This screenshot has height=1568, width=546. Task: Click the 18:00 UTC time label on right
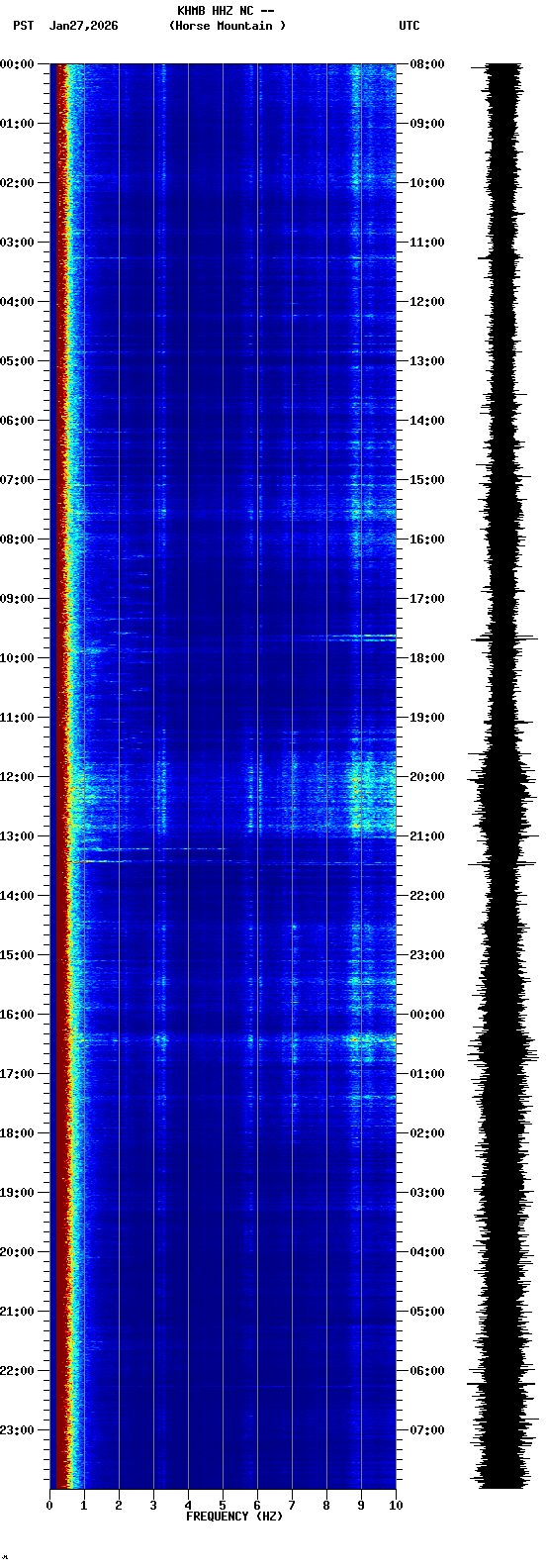click(x=427, y=658)
